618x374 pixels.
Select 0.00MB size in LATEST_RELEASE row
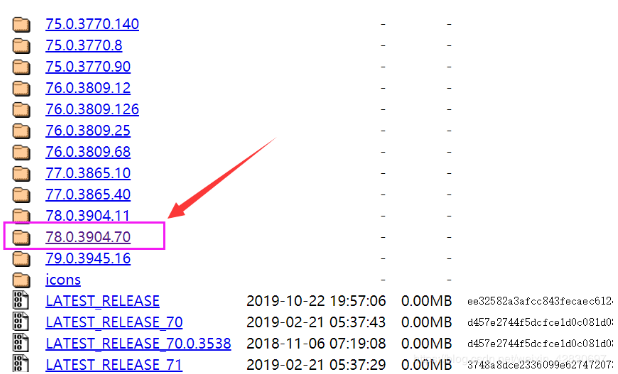click(426, 301)
